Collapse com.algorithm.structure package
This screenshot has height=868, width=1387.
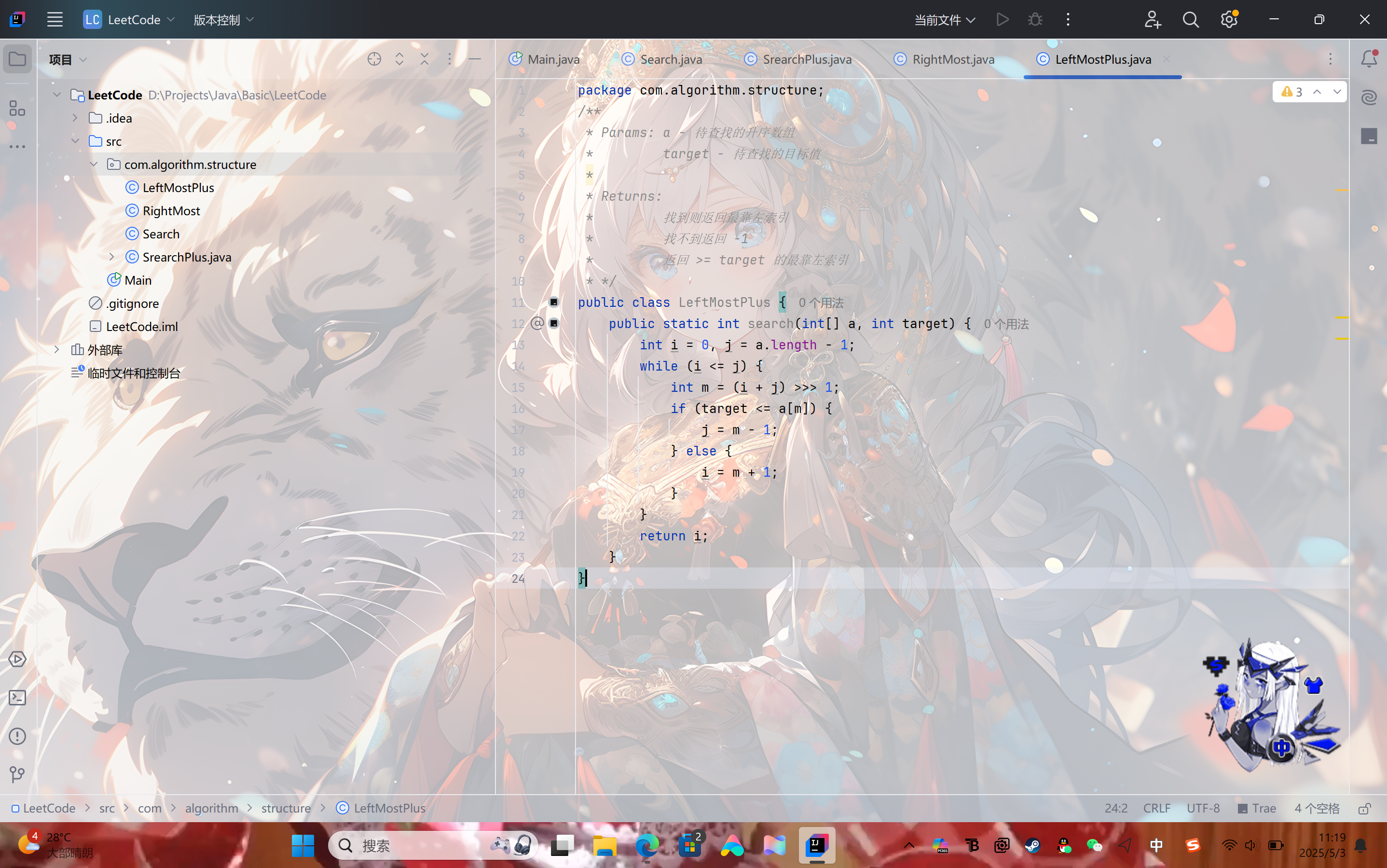tap(94, 164)
